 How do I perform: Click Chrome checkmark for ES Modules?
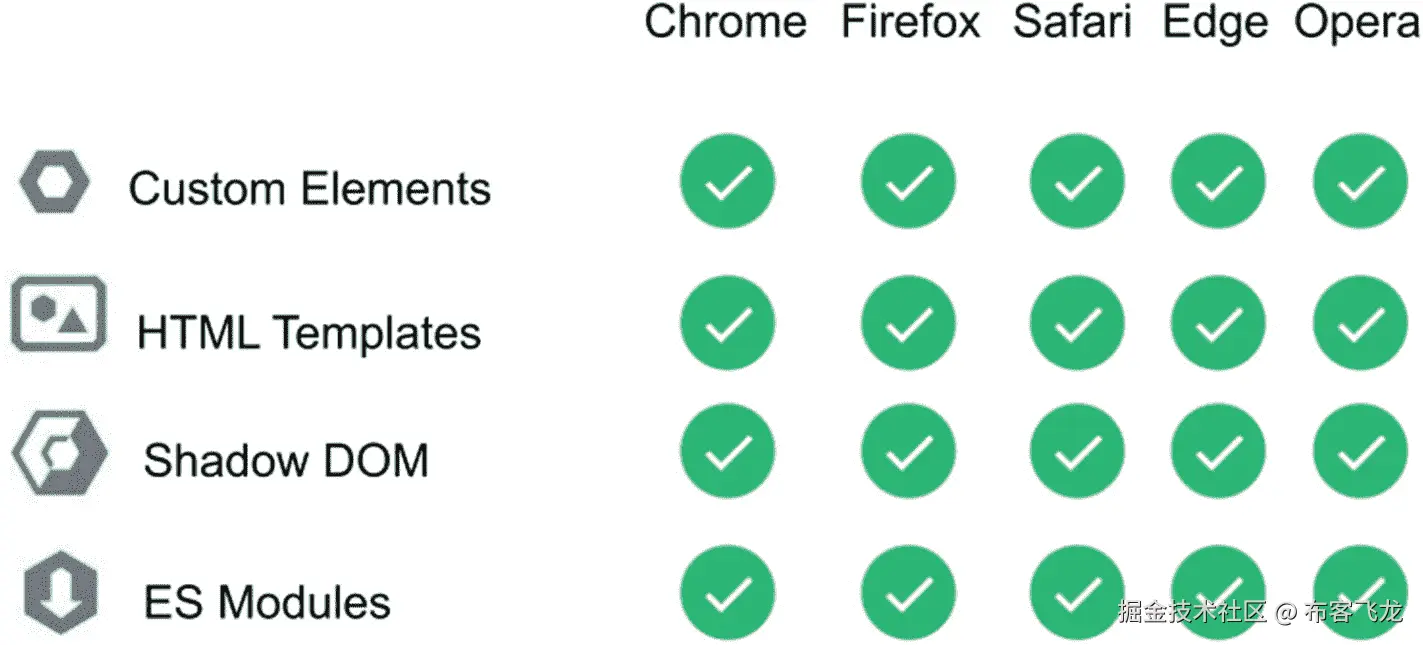pyautogui.click(x=727, y=593)
